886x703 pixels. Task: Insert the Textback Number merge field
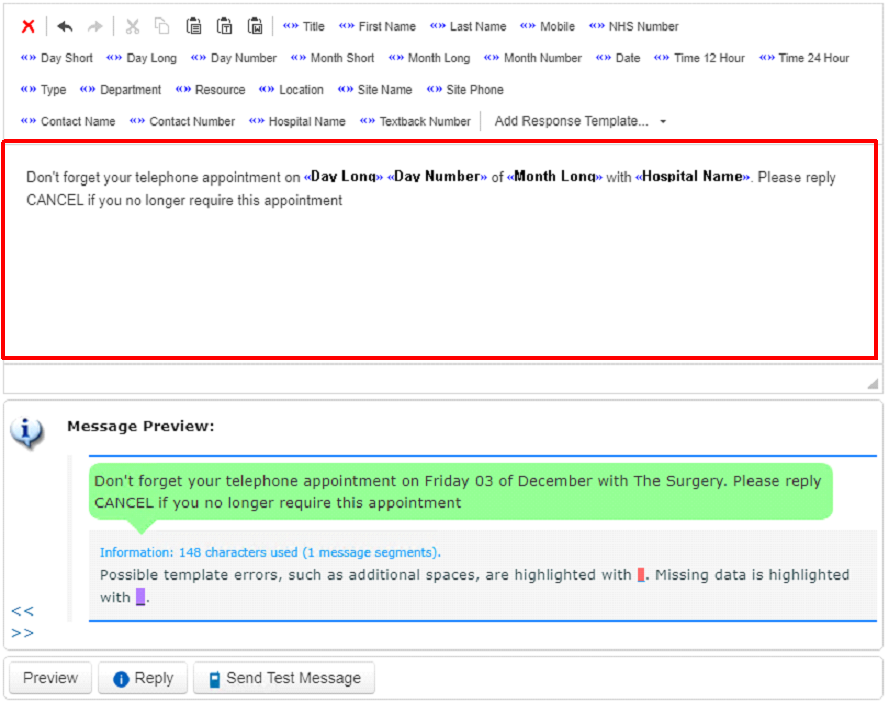click(415, 122)
